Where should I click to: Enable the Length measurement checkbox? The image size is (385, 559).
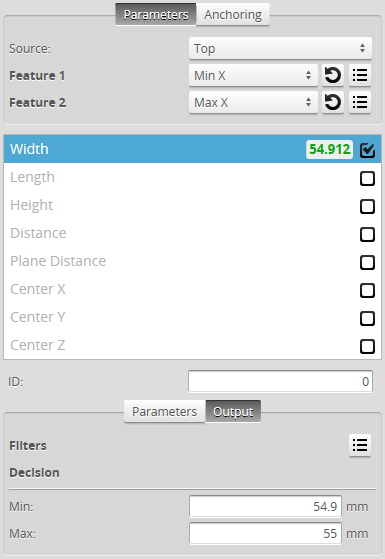pos(367,178)
